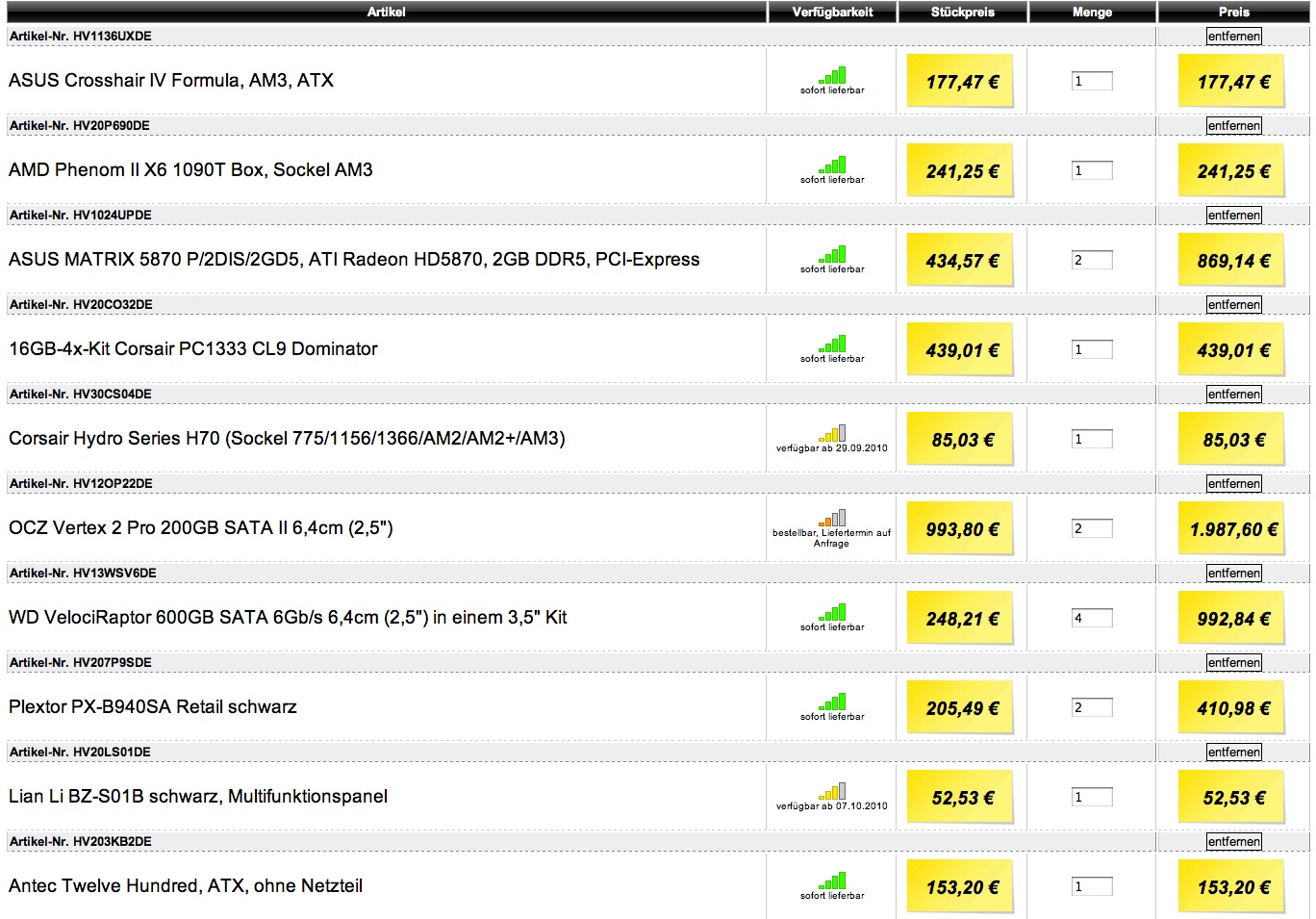Open AMD Phenom II X6 1090T Box product
1316x919 pixels.
[190, 170]
